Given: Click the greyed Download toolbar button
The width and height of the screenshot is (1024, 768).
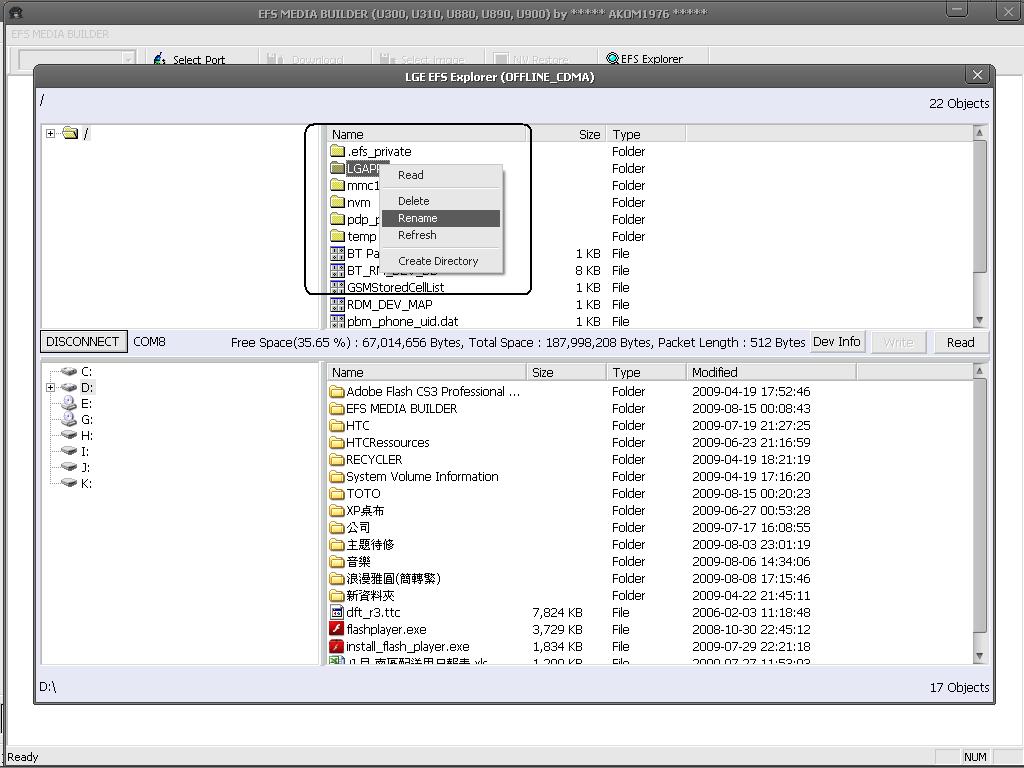Looking at the screenshot, I should [306, 59].
